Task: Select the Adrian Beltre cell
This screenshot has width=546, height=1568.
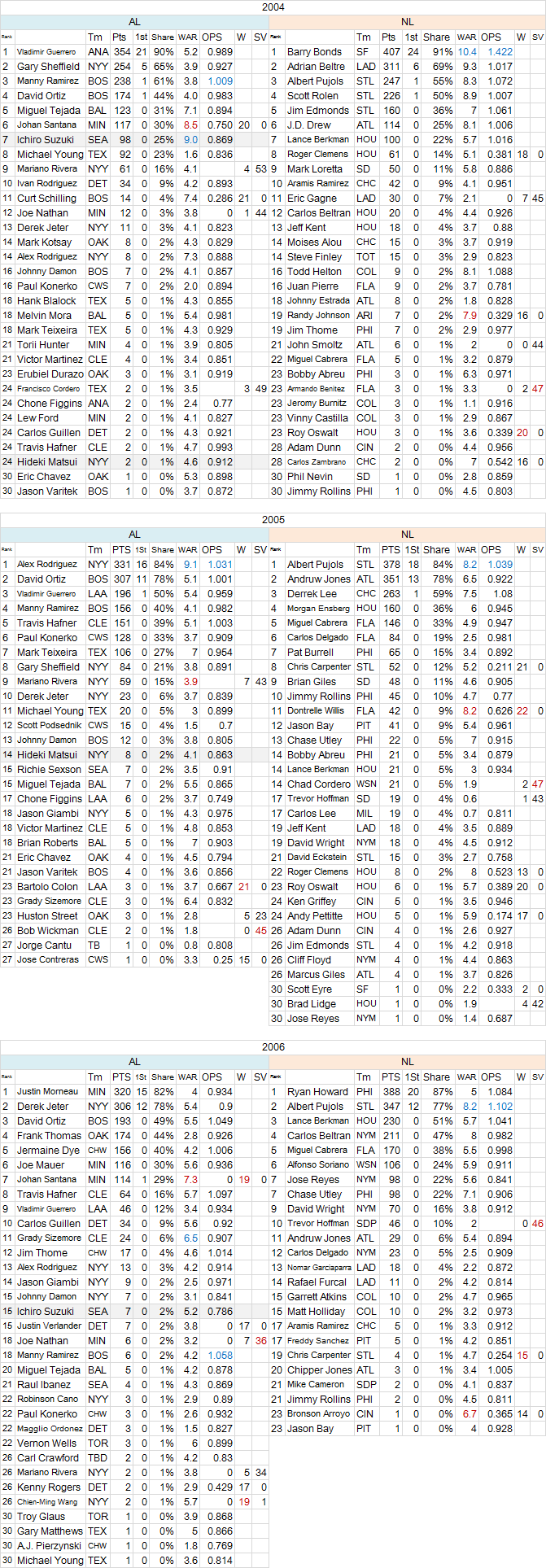Action: click(x=319, y=67)
